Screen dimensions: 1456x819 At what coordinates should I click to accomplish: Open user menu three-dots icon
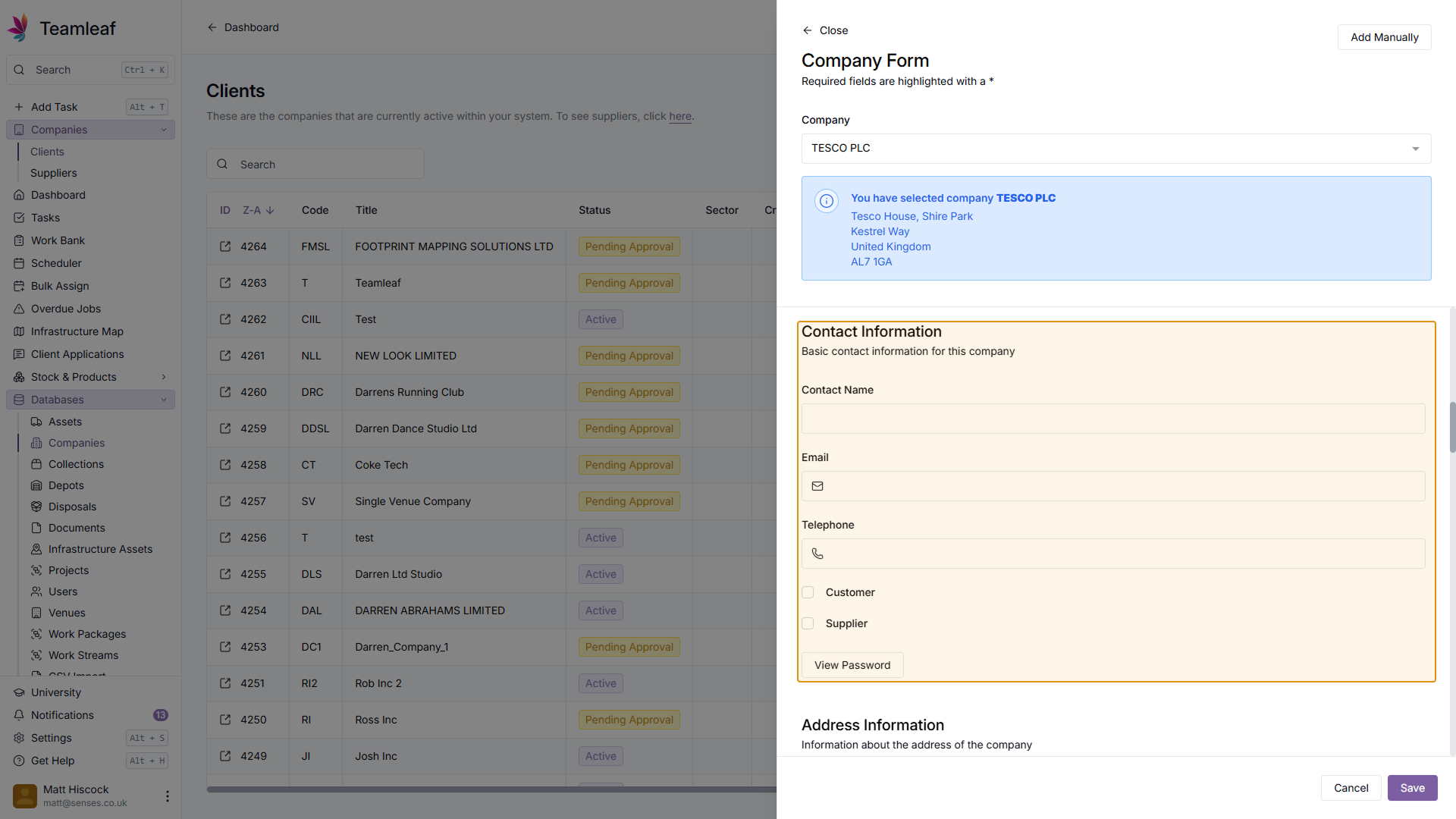tap(167, 796)
